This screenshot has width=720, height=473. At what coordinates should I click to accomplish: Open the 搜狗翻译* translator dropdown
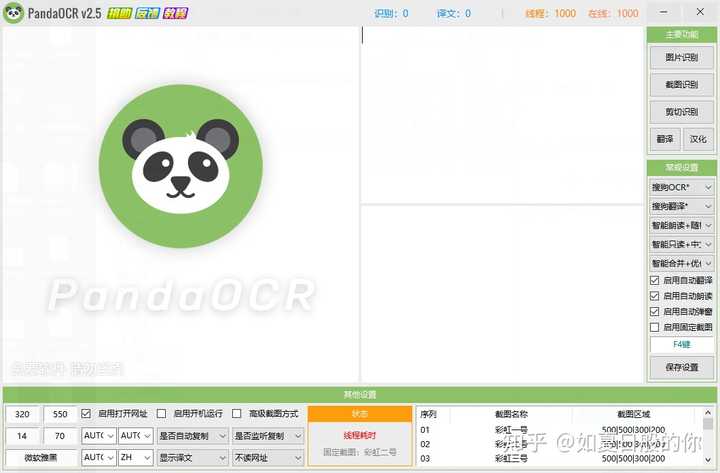(682, 206)
